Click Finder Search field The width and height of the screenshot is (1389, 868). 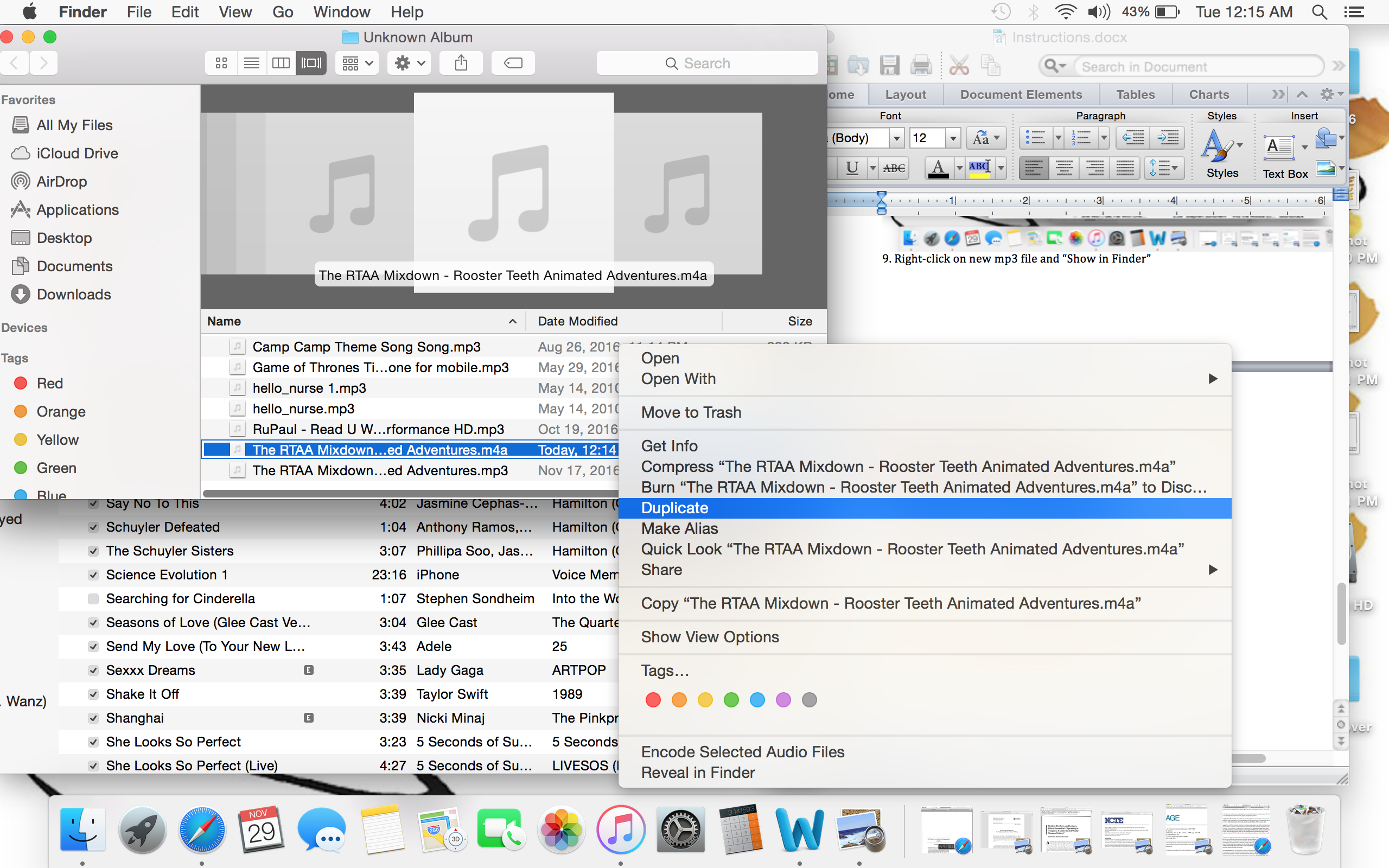(x=707, y=63)
